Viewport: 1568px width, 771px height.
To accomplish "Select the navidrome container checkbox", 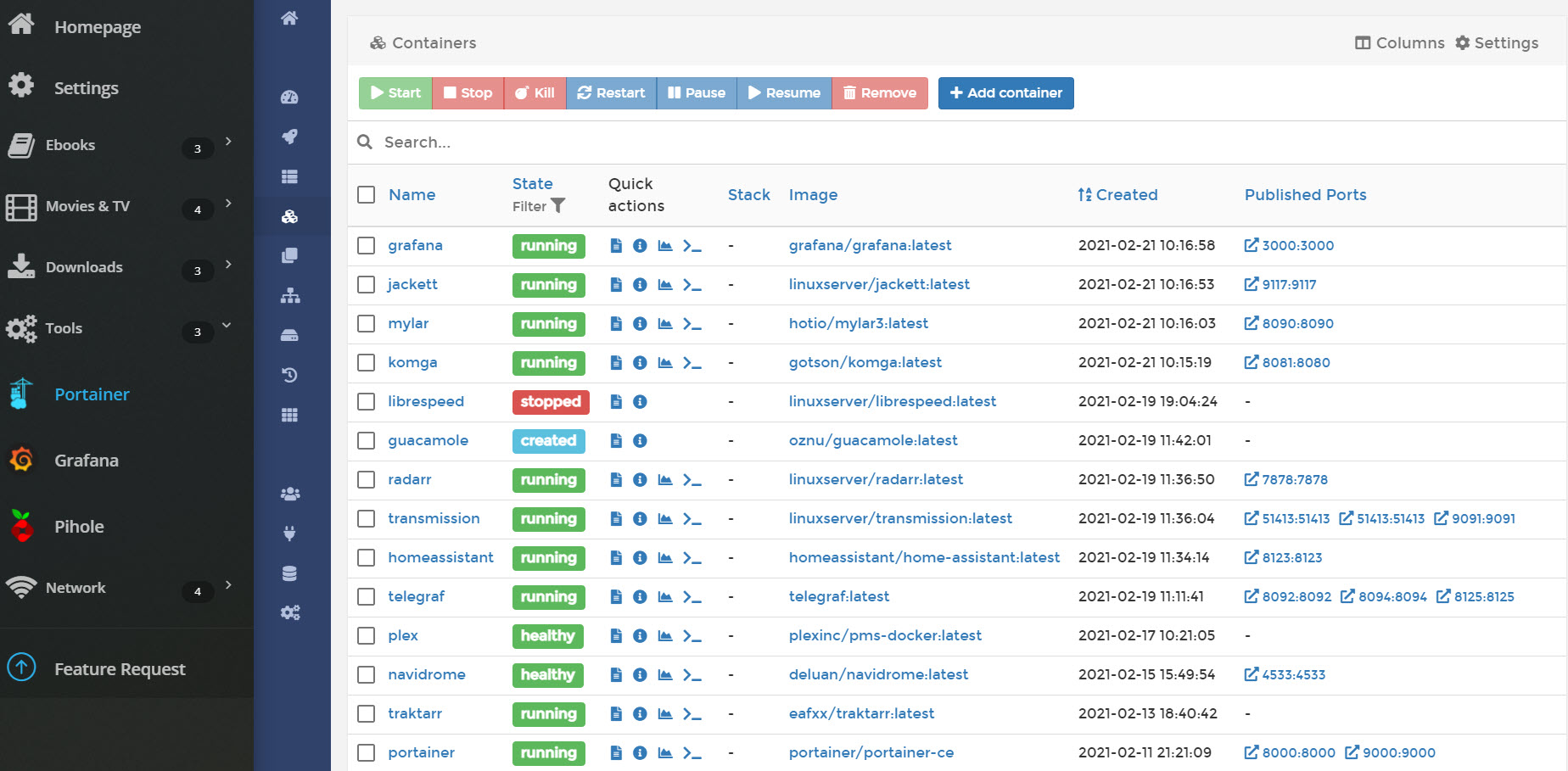I will click(367, 675).
